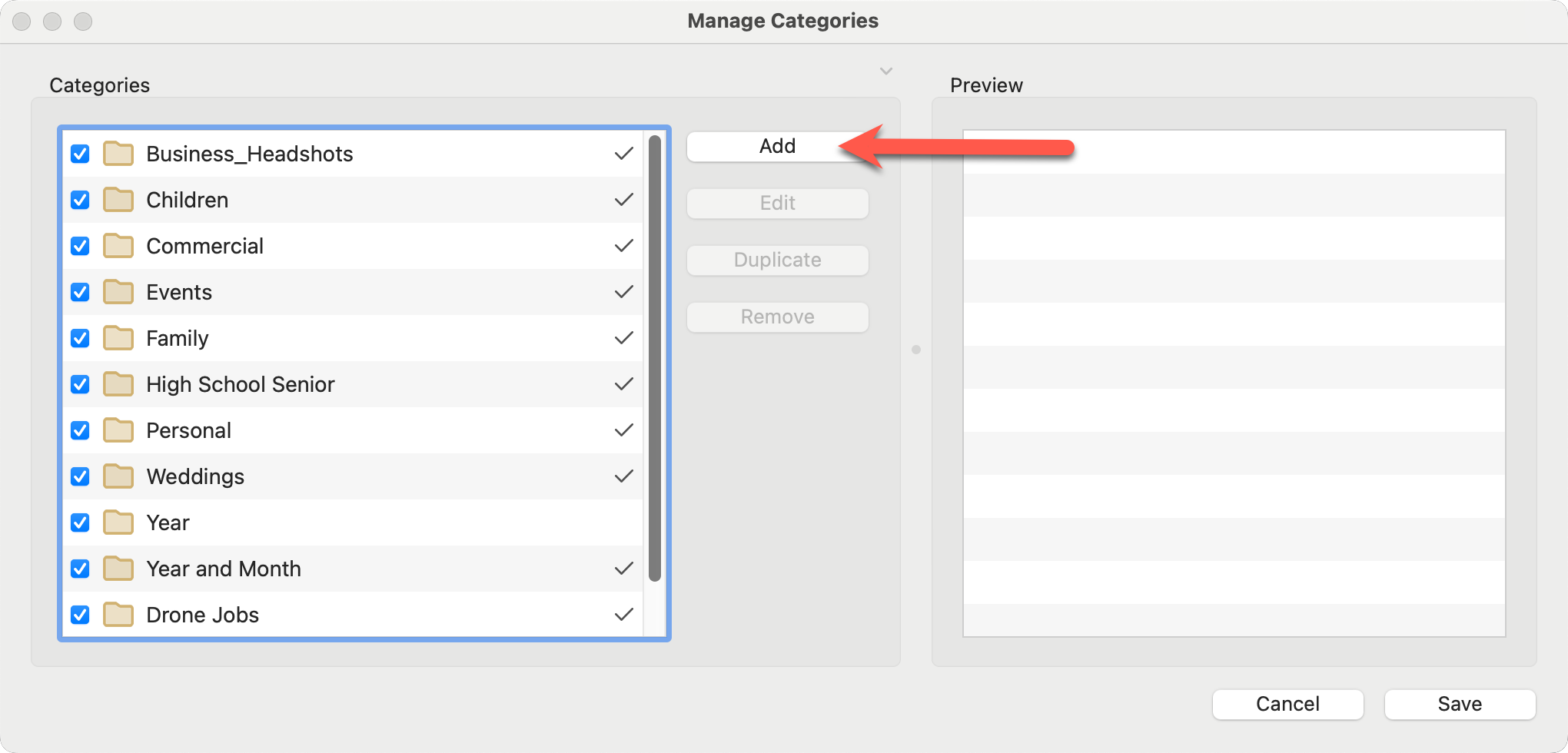This screenshot has height=753, width=1568.
Task: Click the checkmark beside Personal row
Action: (x=623, y=430)
